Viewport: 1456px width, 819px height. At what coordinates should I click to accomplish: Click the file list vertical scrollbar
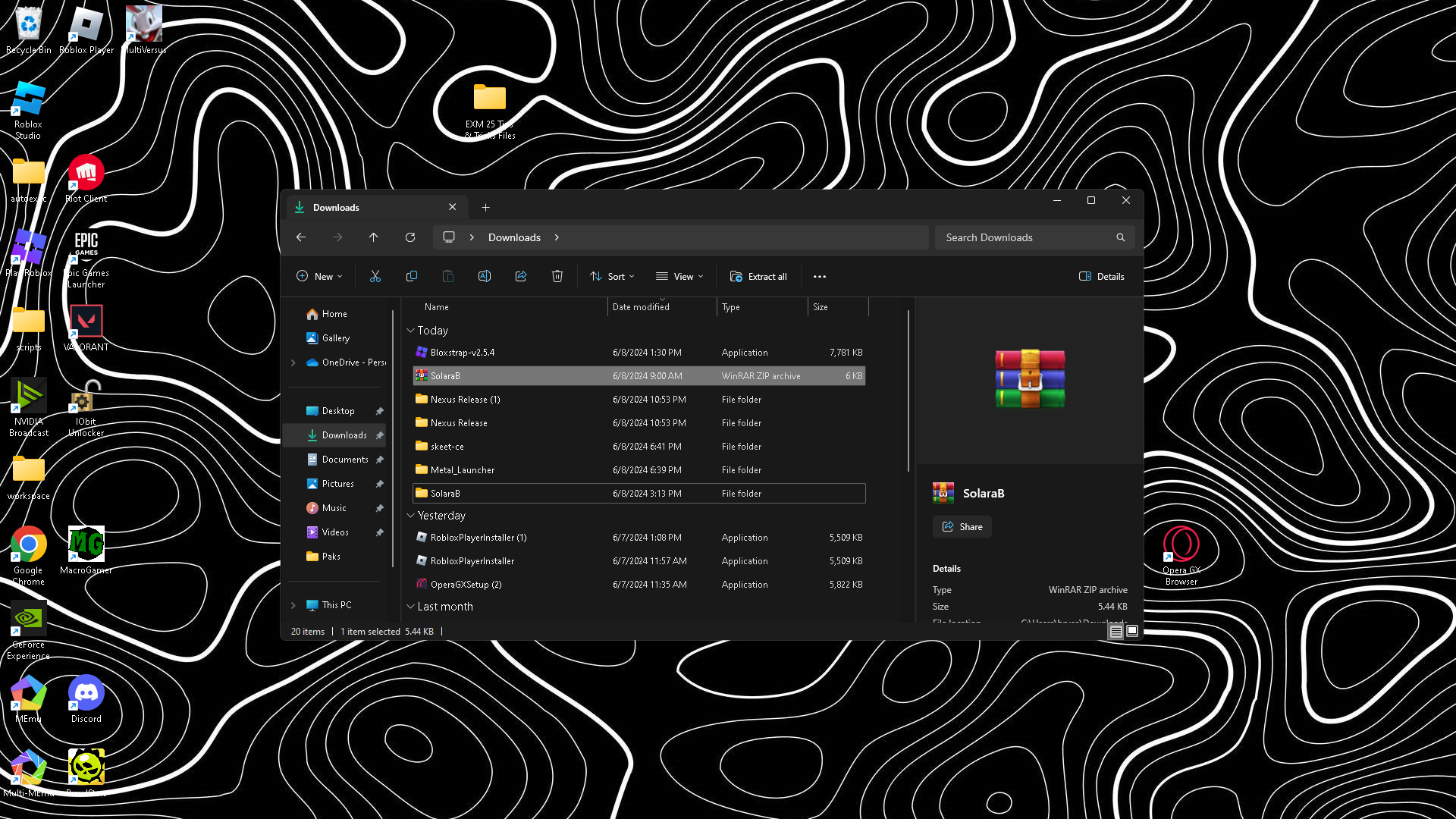coord(908,391)
